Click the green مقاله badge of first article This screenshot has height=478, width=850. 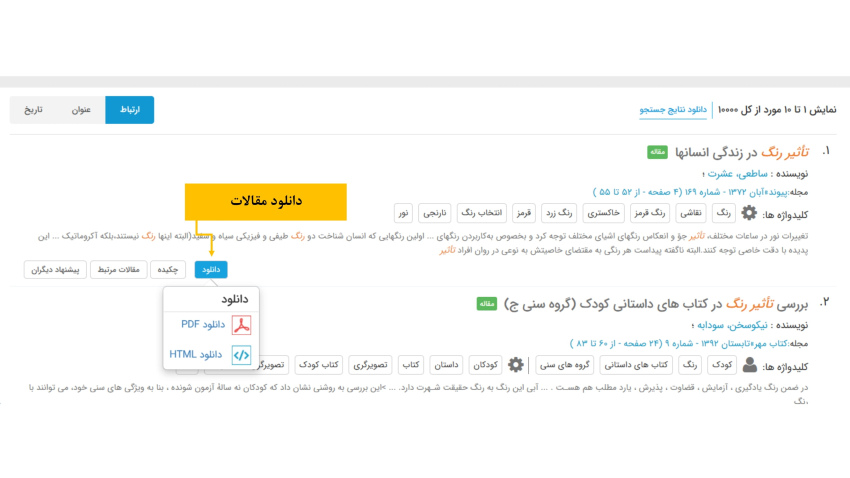pyautogui.click(x=657, y=152)
